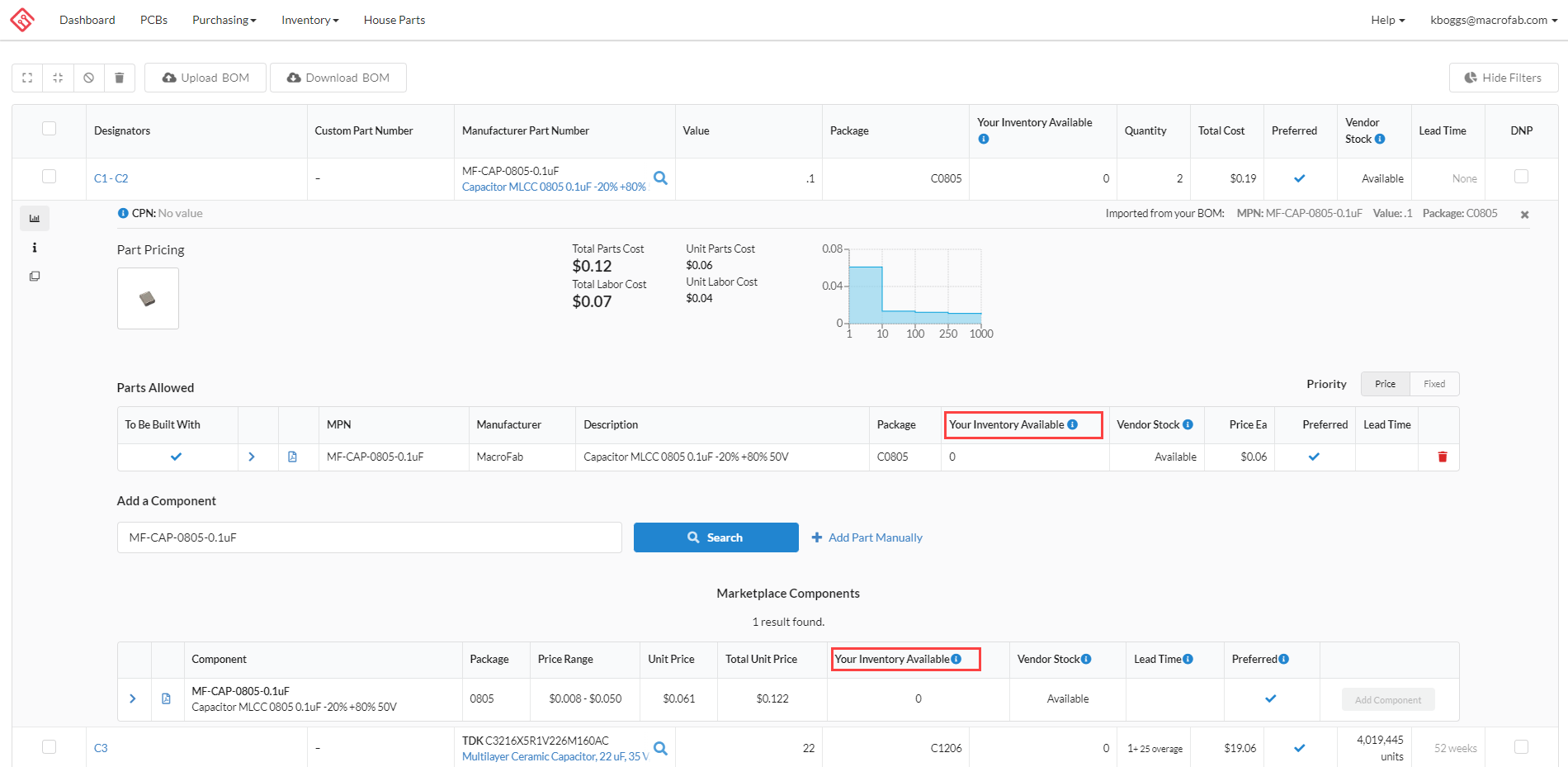The height and width of the screenshot is (767, 1568).
Task: Click info icon in Marketplace inventory header
Action: [956, 659]
